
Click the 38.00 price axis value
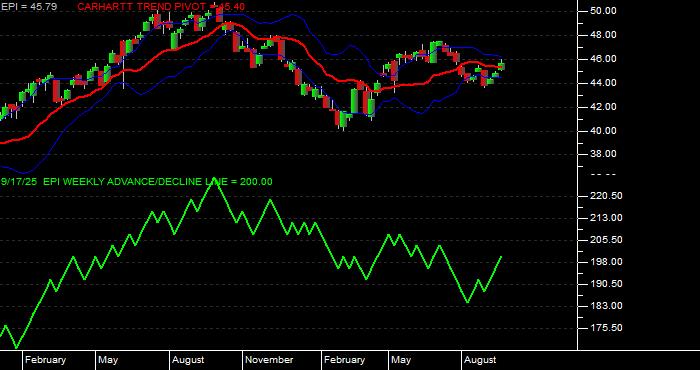(x=603, y=154)
